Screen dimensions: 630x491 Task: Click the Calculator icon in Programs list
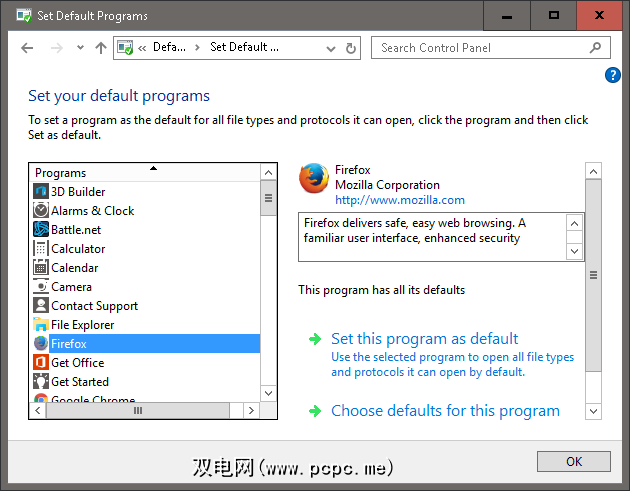41,248
